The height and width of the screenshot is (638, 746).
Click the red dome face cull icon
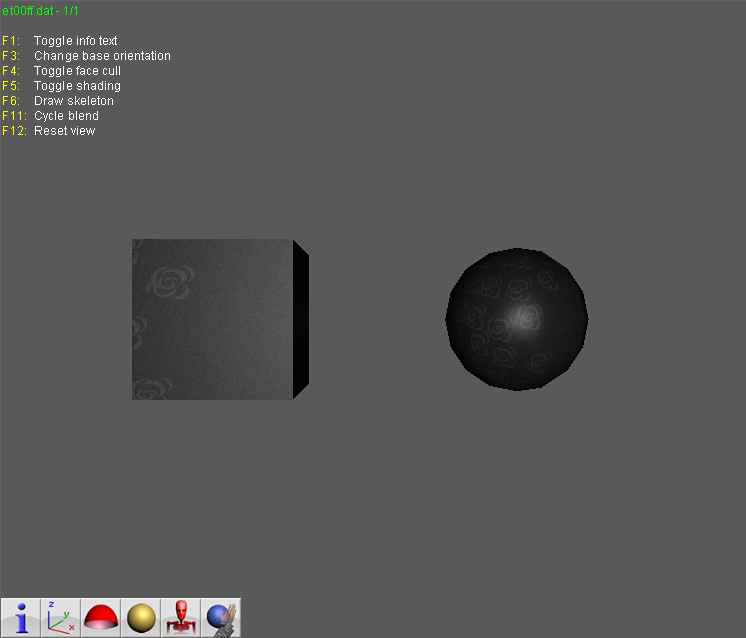[101, 618]
